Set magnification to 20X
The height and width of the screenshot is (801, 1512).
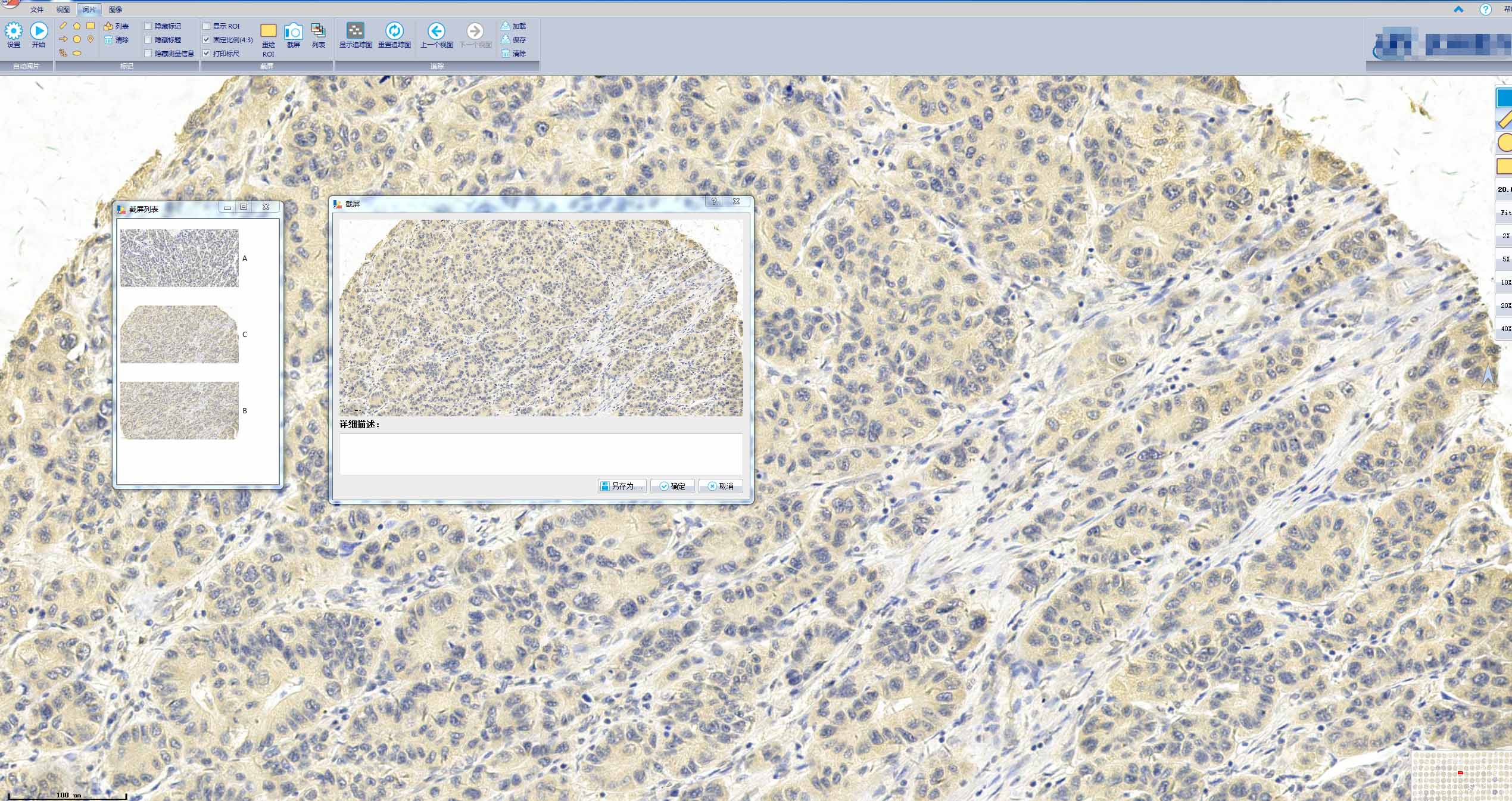point(1505,306)
